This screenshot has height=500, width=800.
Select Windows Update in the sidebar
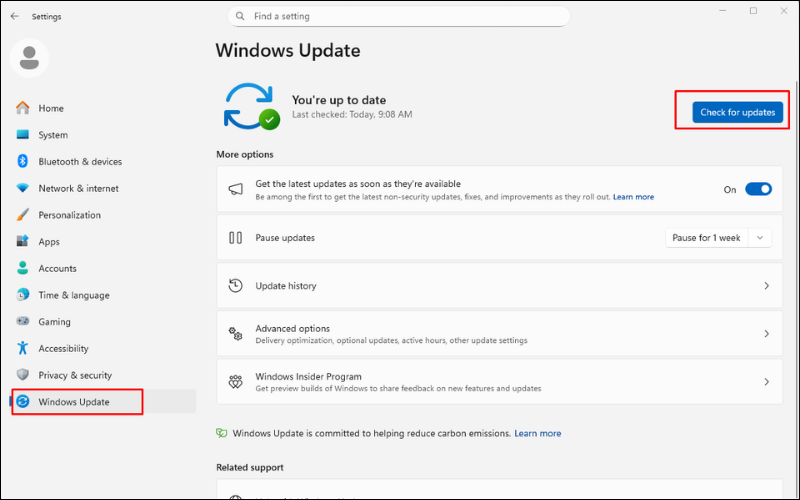(74, 402)
